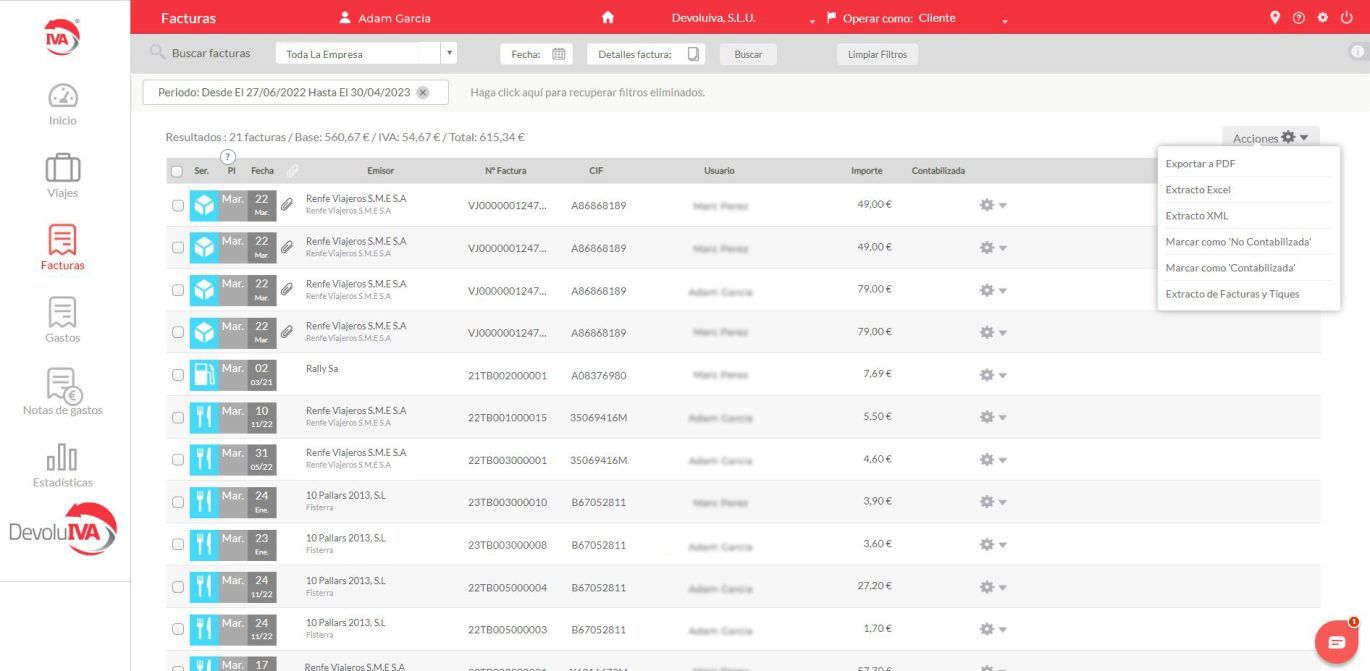The height and width of the screenshot is (671, 1370).
Task: Open Gastos section in sidebar
Action: tap(63, 314)
